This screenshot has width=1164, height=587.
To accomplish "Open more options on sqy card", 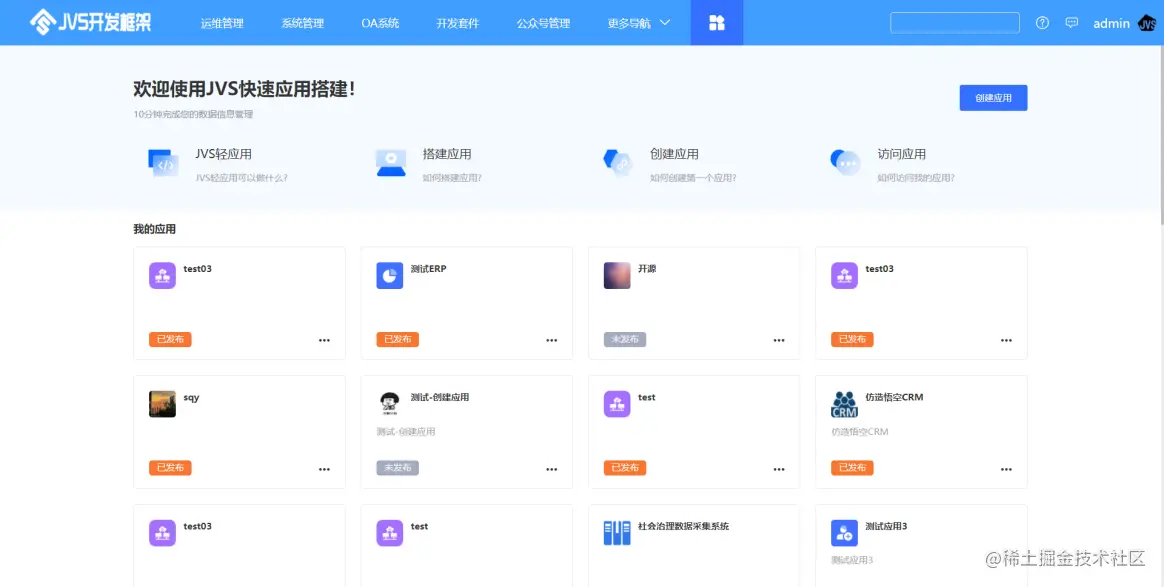I will coord(324,469).
